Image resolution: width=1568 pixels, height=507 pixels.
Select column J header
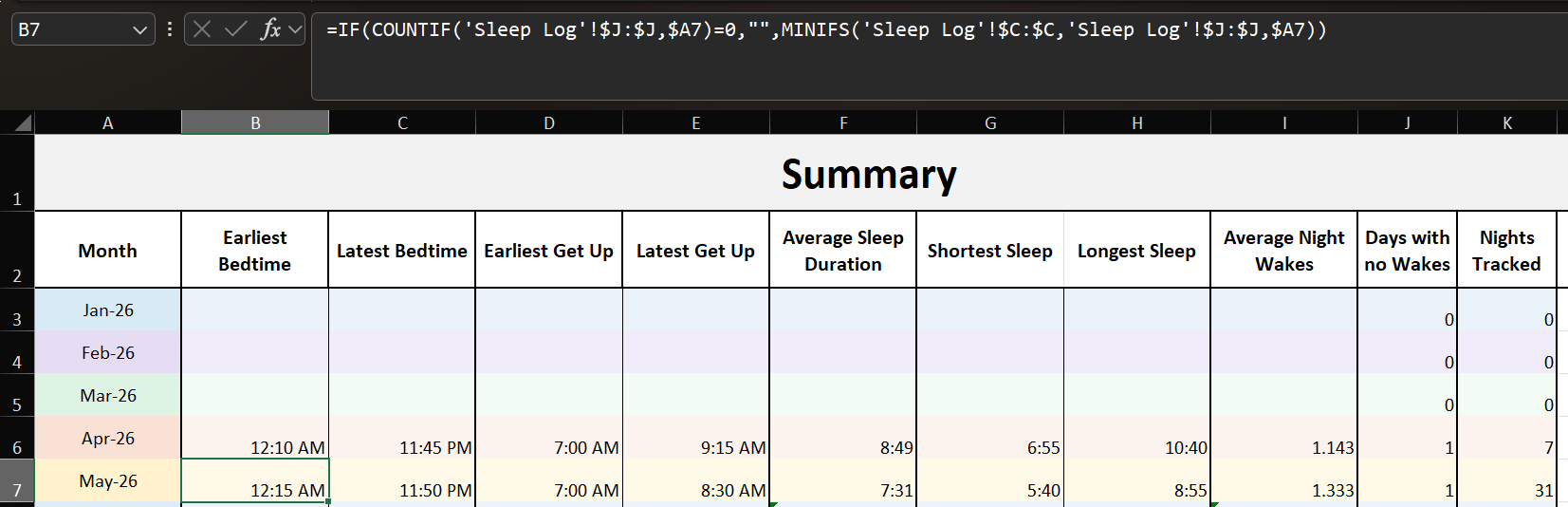1408,122
